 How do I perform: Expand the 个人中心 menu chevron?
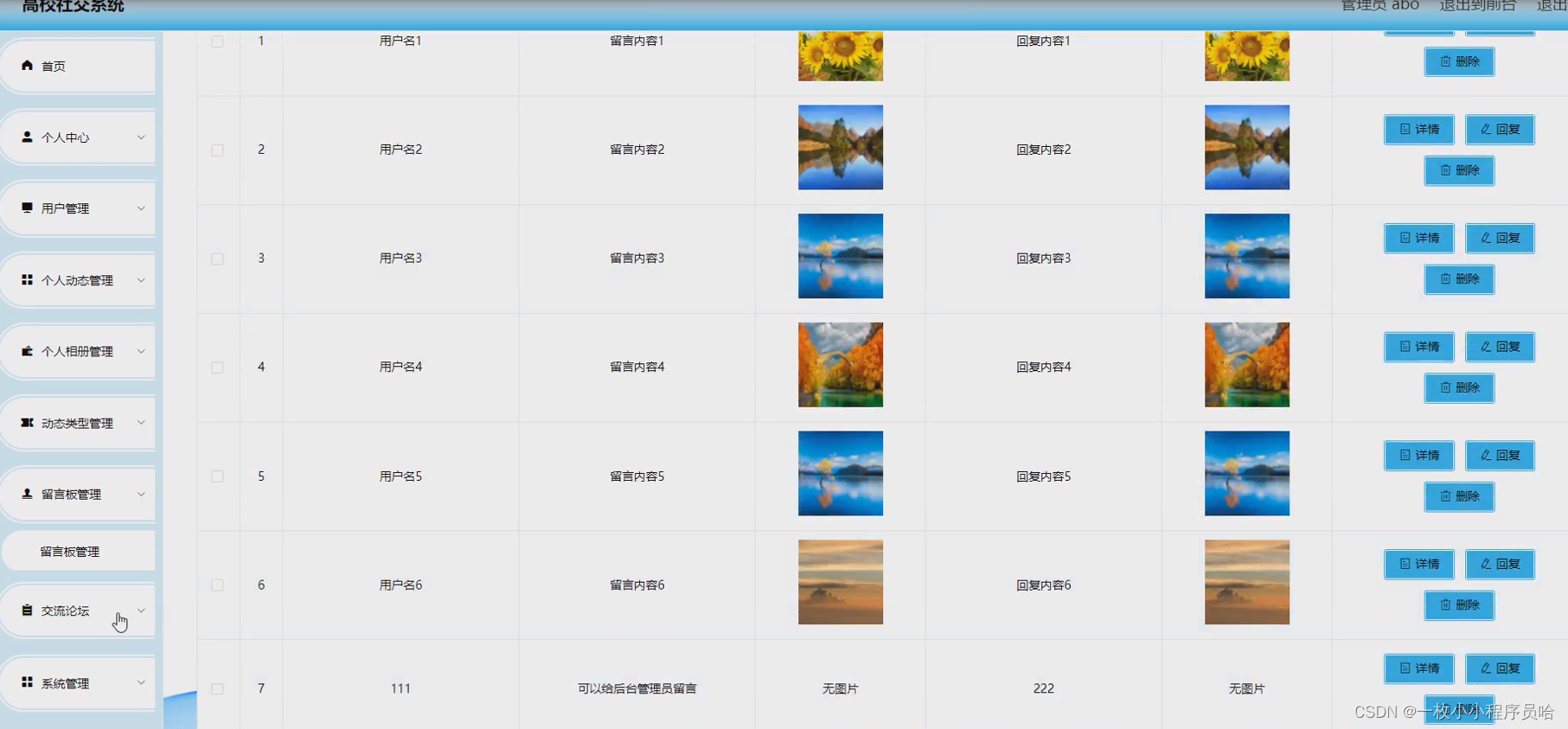(141, 137)
